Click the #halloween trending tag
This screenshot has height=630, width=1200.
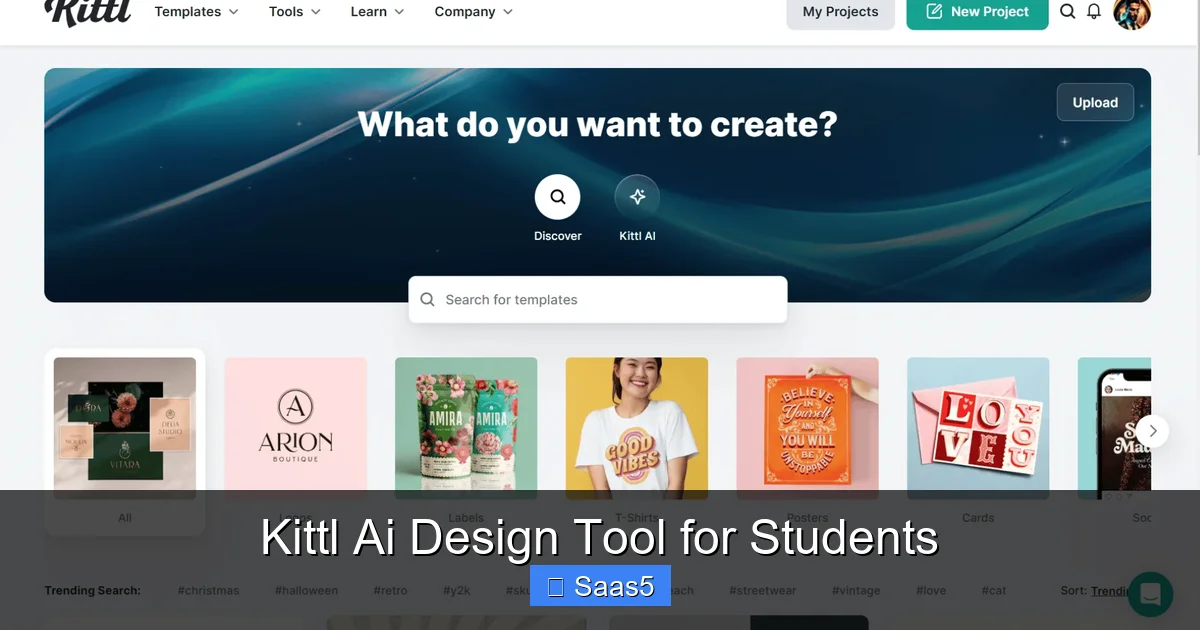coord(307,591)
